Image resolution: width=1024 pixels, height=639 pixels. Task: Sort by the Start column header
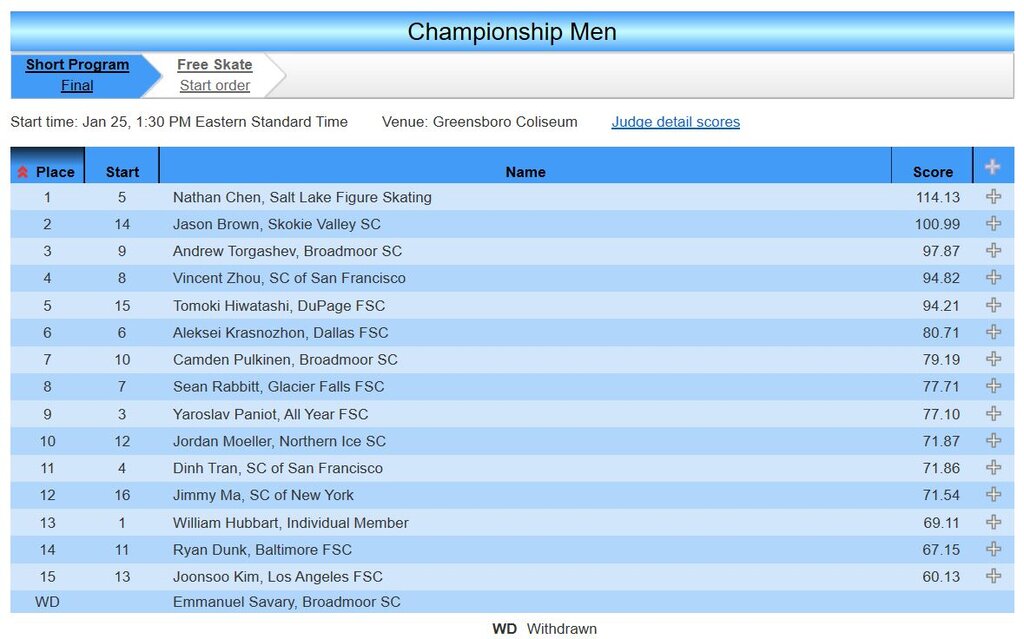(122, 172)
